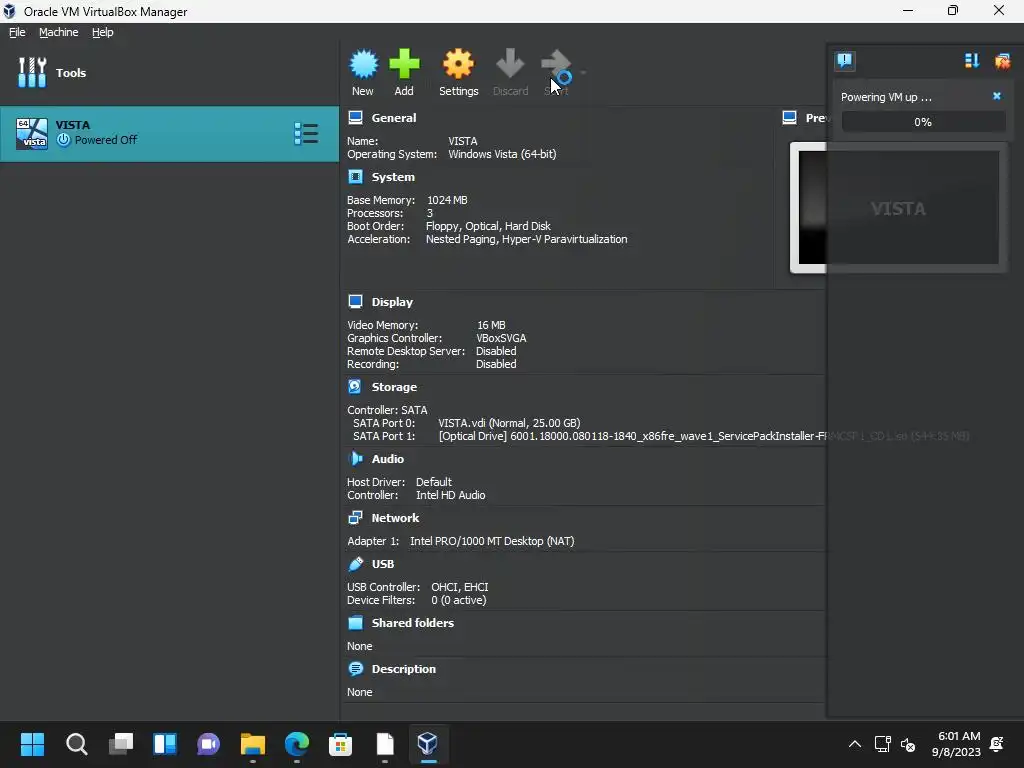Click the Base Memory value 1024 MB
This screenshot has width=1024, height=768.
447,200
